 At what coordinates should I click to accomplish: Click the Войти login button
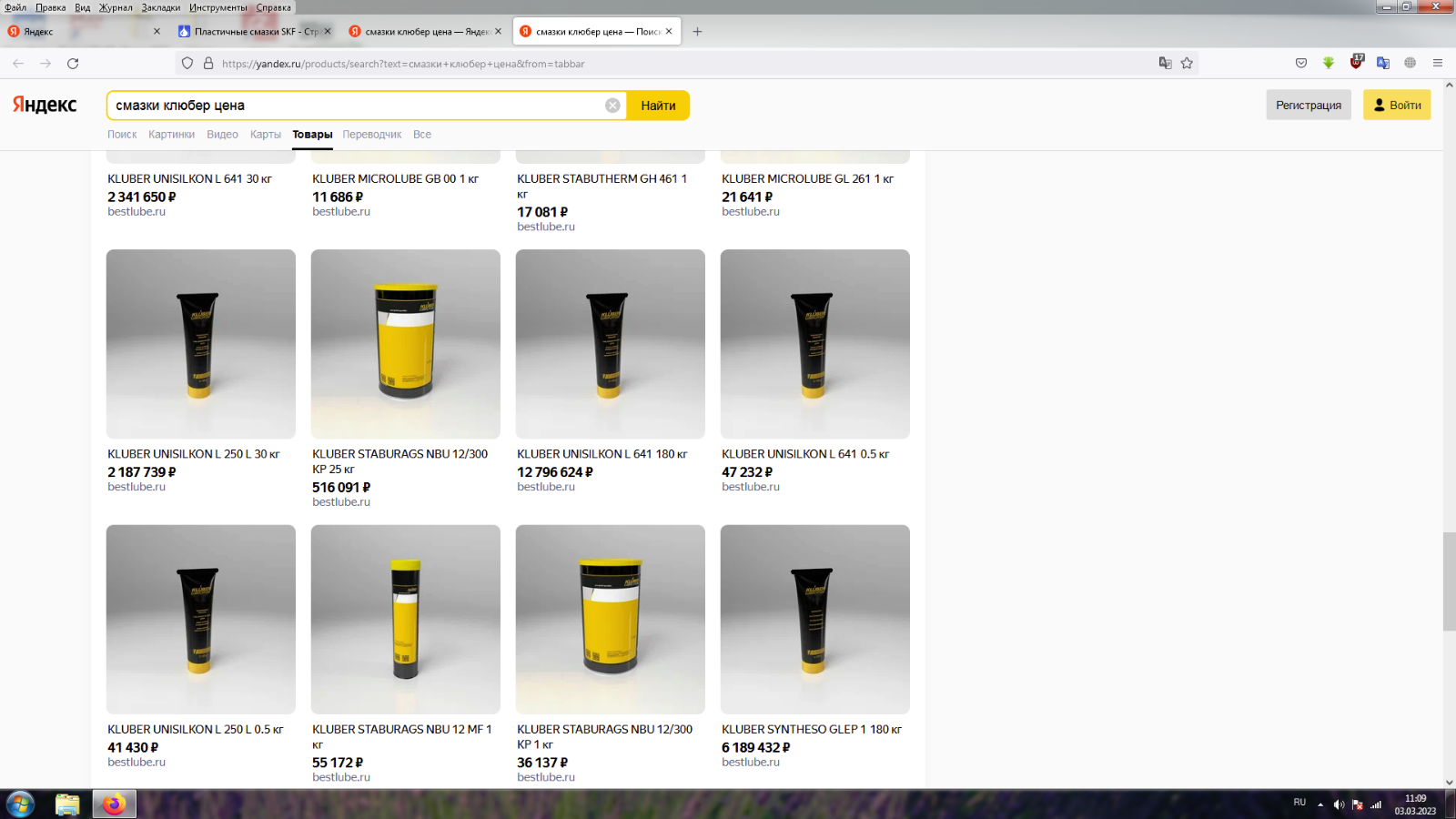[1397, 105]
